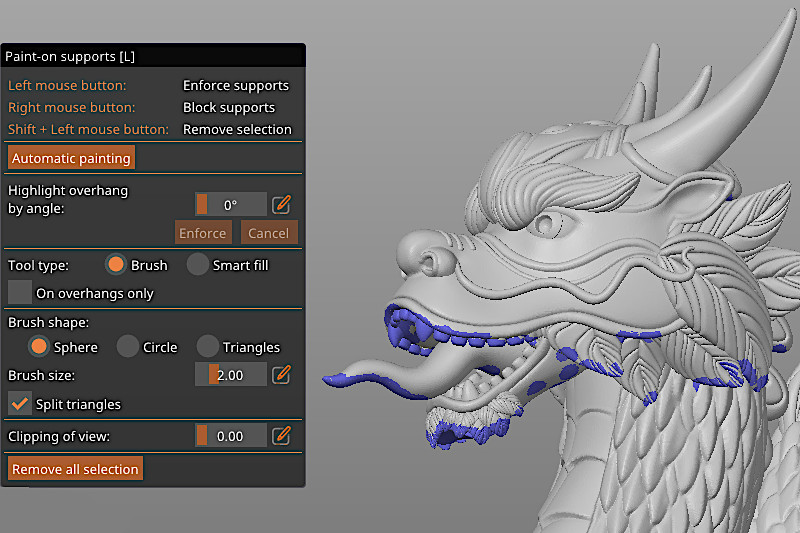The width and height of the screenshot is (800, 533).
Task: Adjust the Brush size slider
Action: (231, 375)
